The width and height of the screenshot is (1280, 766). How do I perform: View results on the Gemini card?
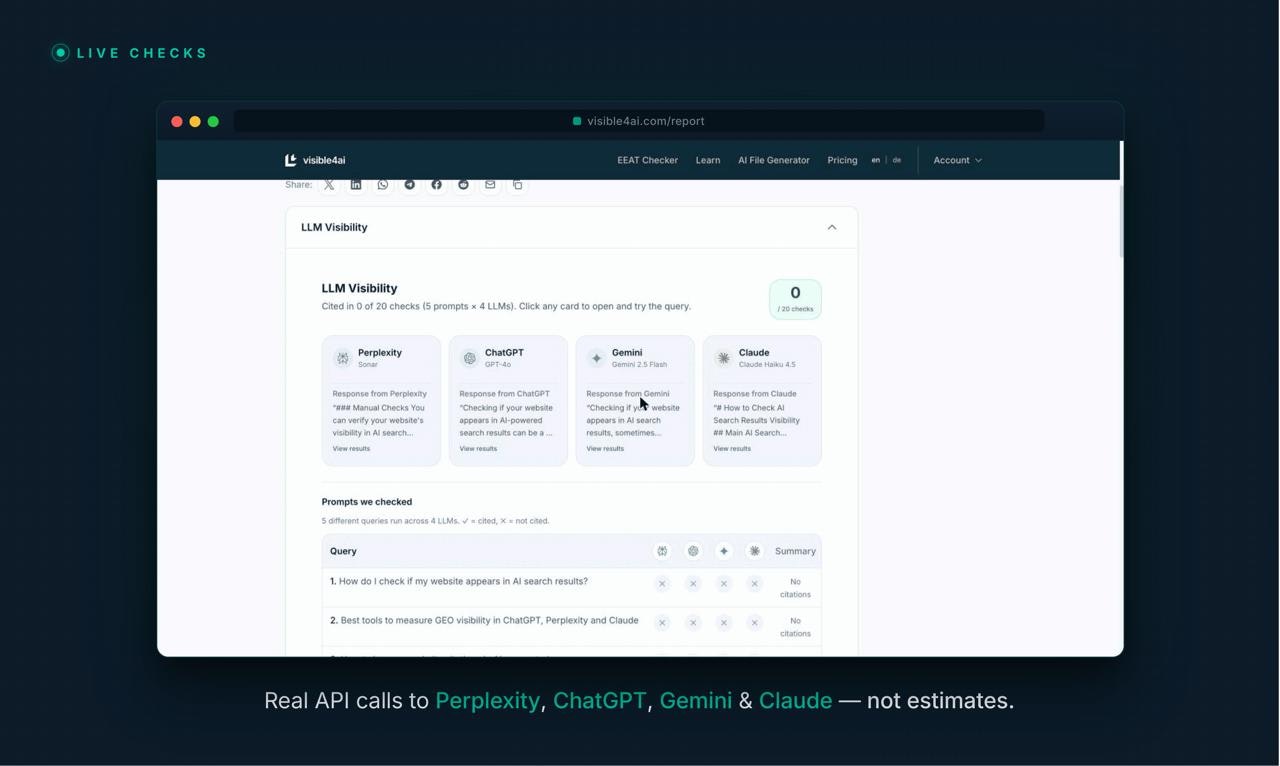click(x=605, y=449)
